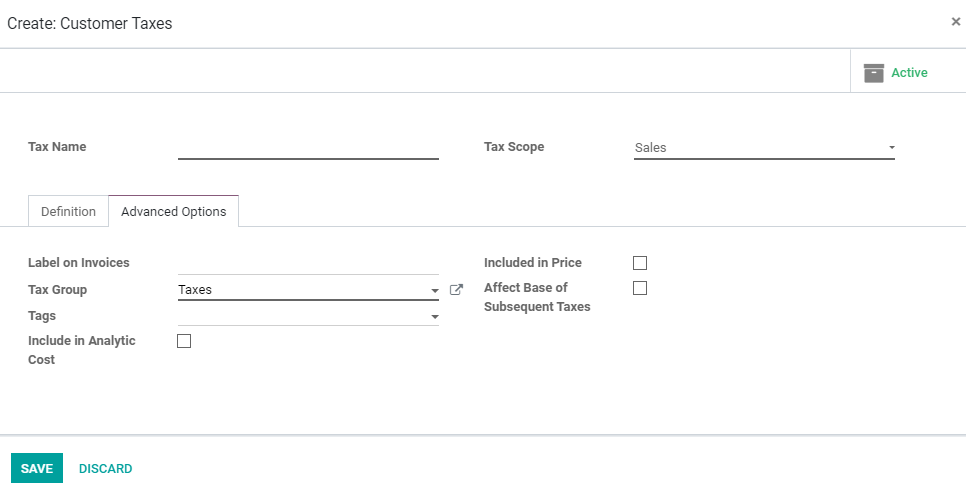The image size is (966, 498).
Task: Click inside the Tags input field
Action: (300, 316)
